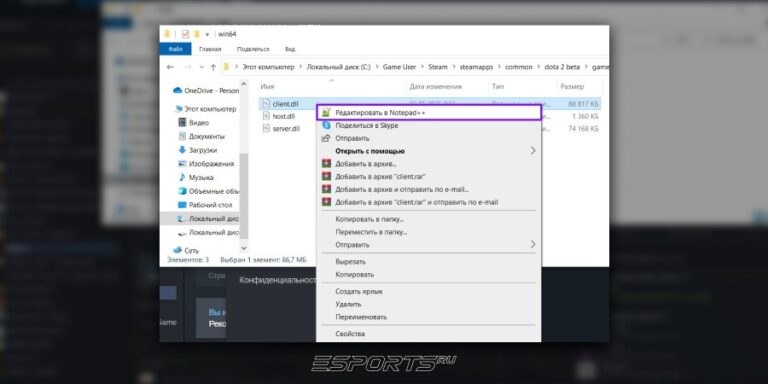This screenshot has width=768, height=384.
Task: Click WinRAR icon beside Добавить в архив "client.rar"
Action: (326, 176)
